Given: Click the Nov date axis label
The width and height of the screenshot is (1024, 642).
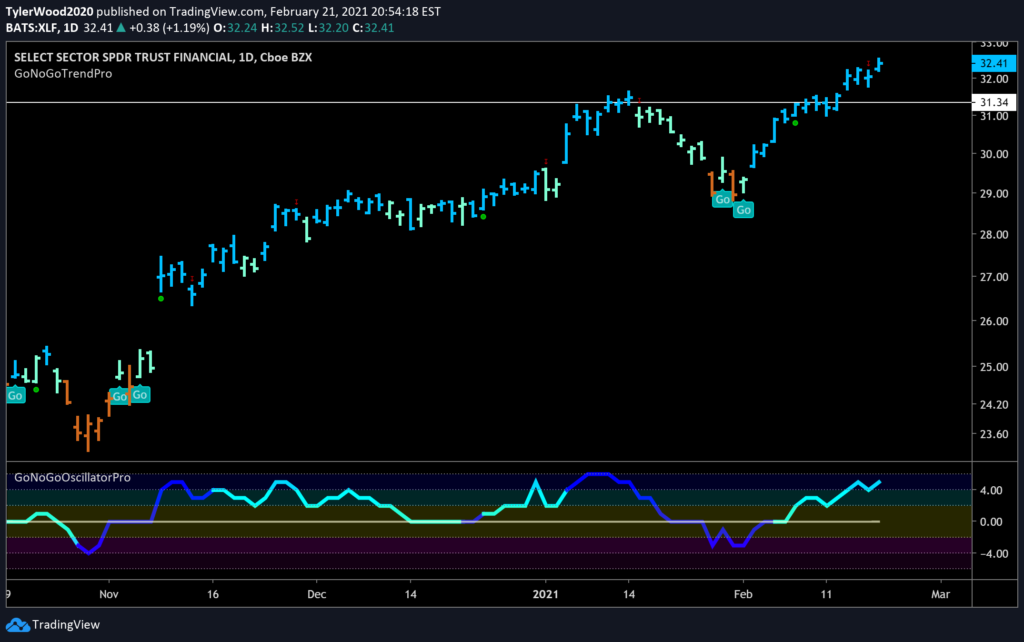Looking at the screenshot, I should tap(109, 594).
